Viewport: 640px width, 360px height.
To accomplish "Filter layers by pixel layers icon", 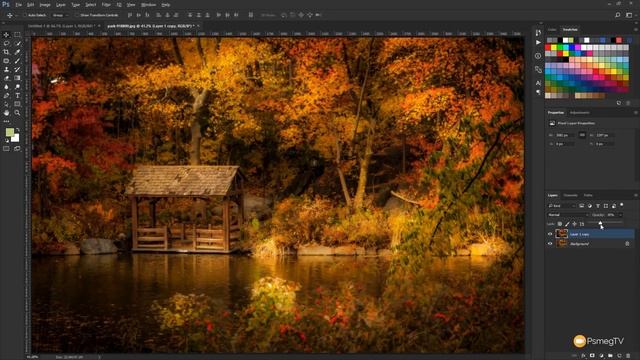I will 582,206.
